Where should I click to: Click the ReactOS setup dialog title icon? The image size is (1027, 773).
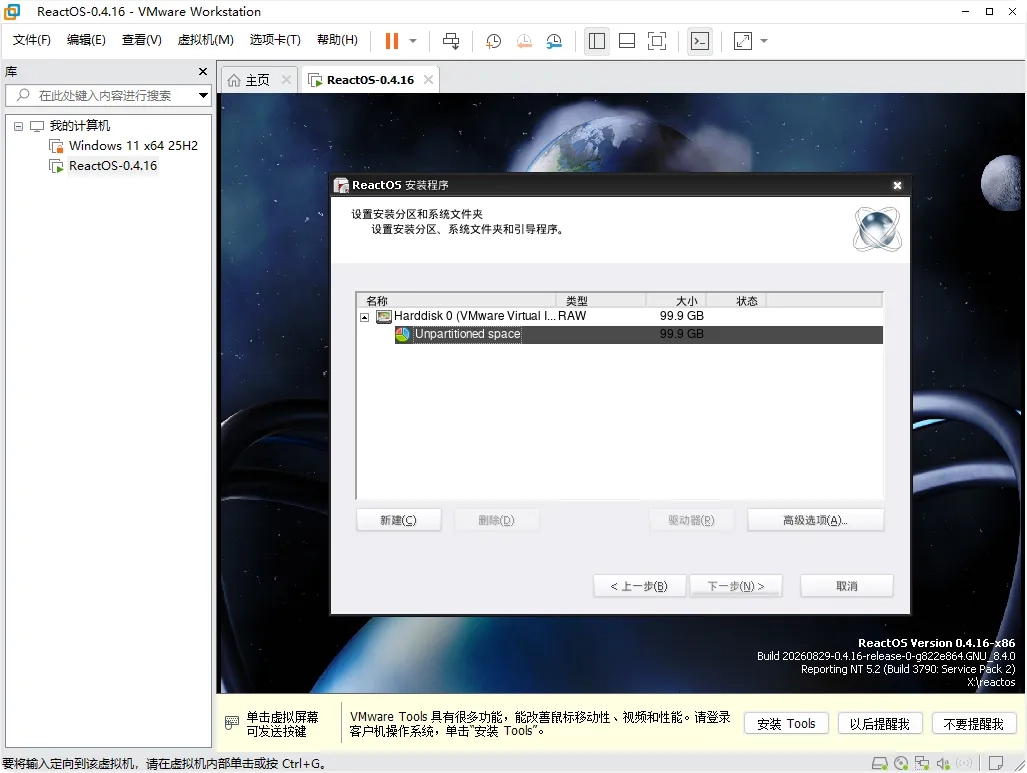(x=341, y=185)
